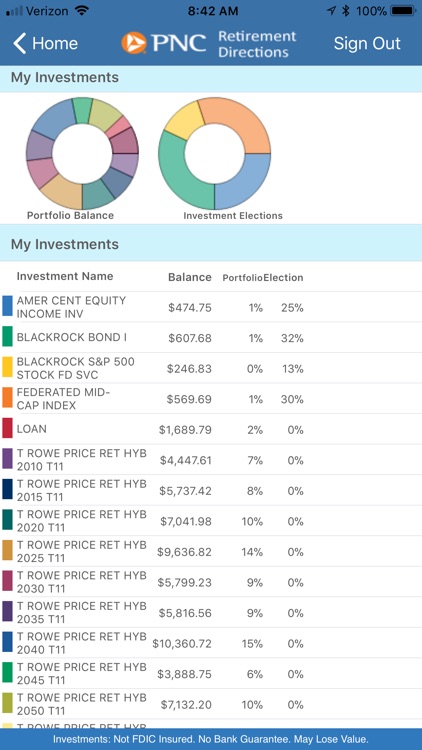Tap the $246.83 balance value
Image resolution: width=422 pixels, height=750 pixels.
coord(189,369)
